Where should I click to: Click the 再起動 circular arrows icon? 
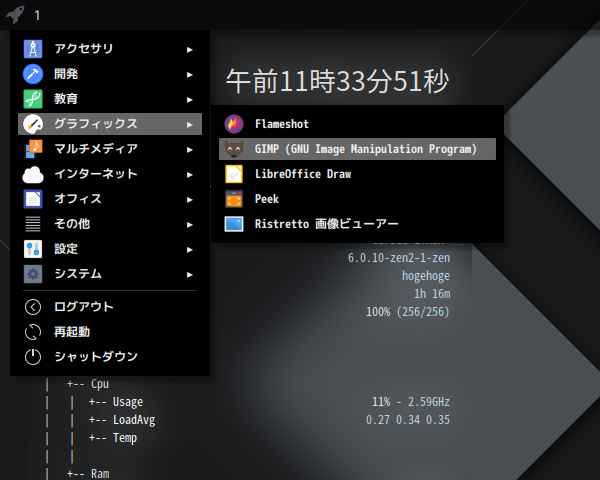[33, 332]
